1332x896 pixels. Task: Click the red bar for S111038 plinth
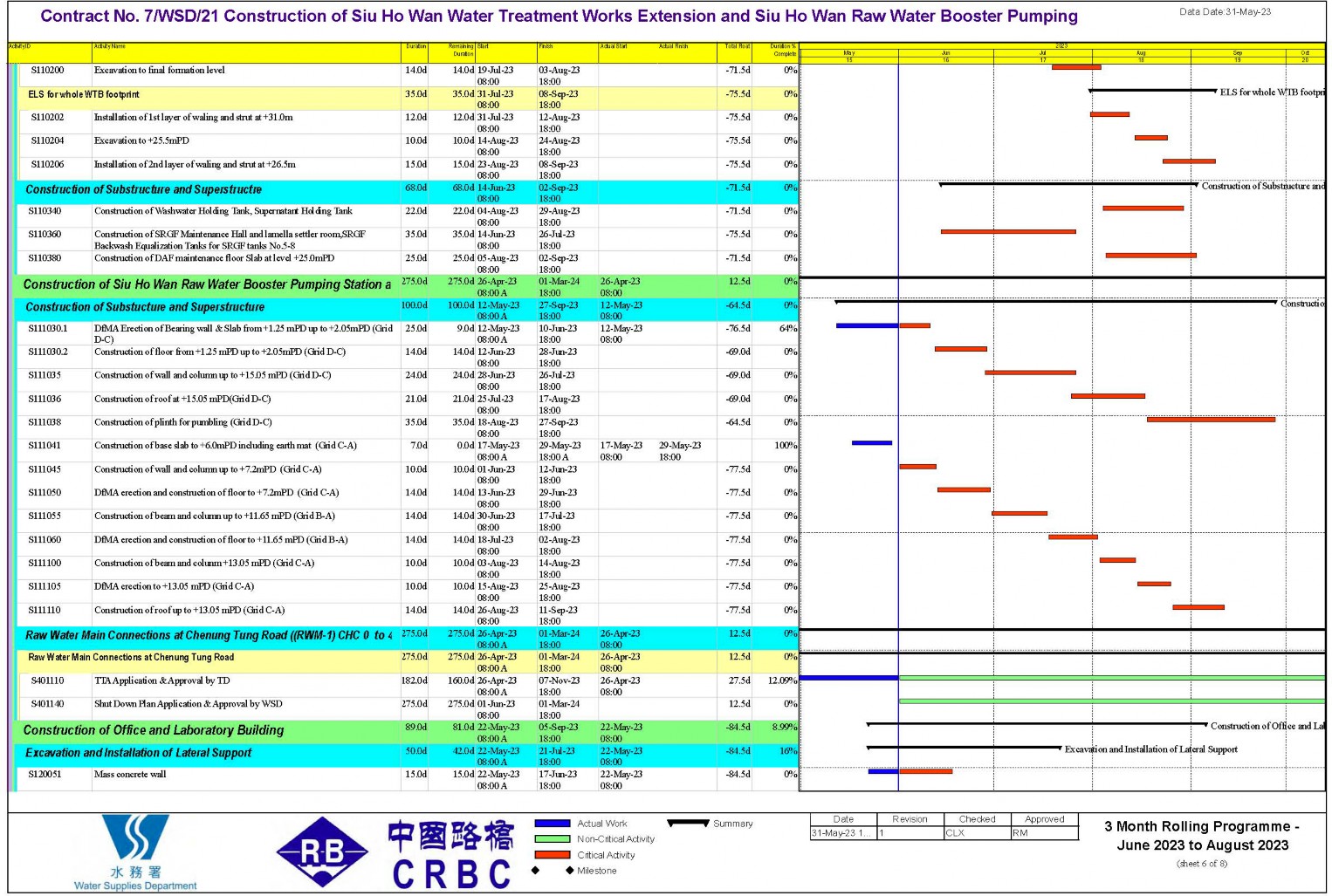[1211, 420]
